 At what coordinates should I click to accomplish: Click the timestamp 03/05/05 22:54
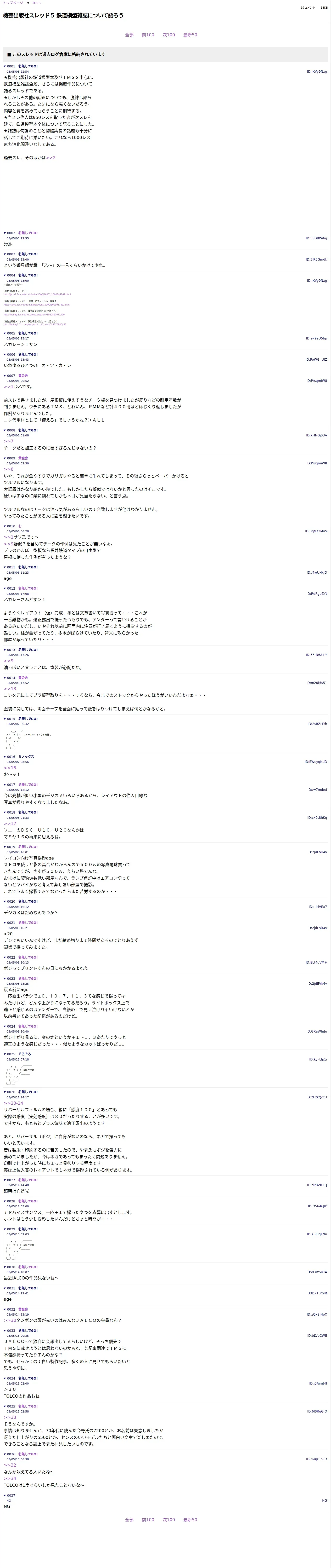(18, 72)
